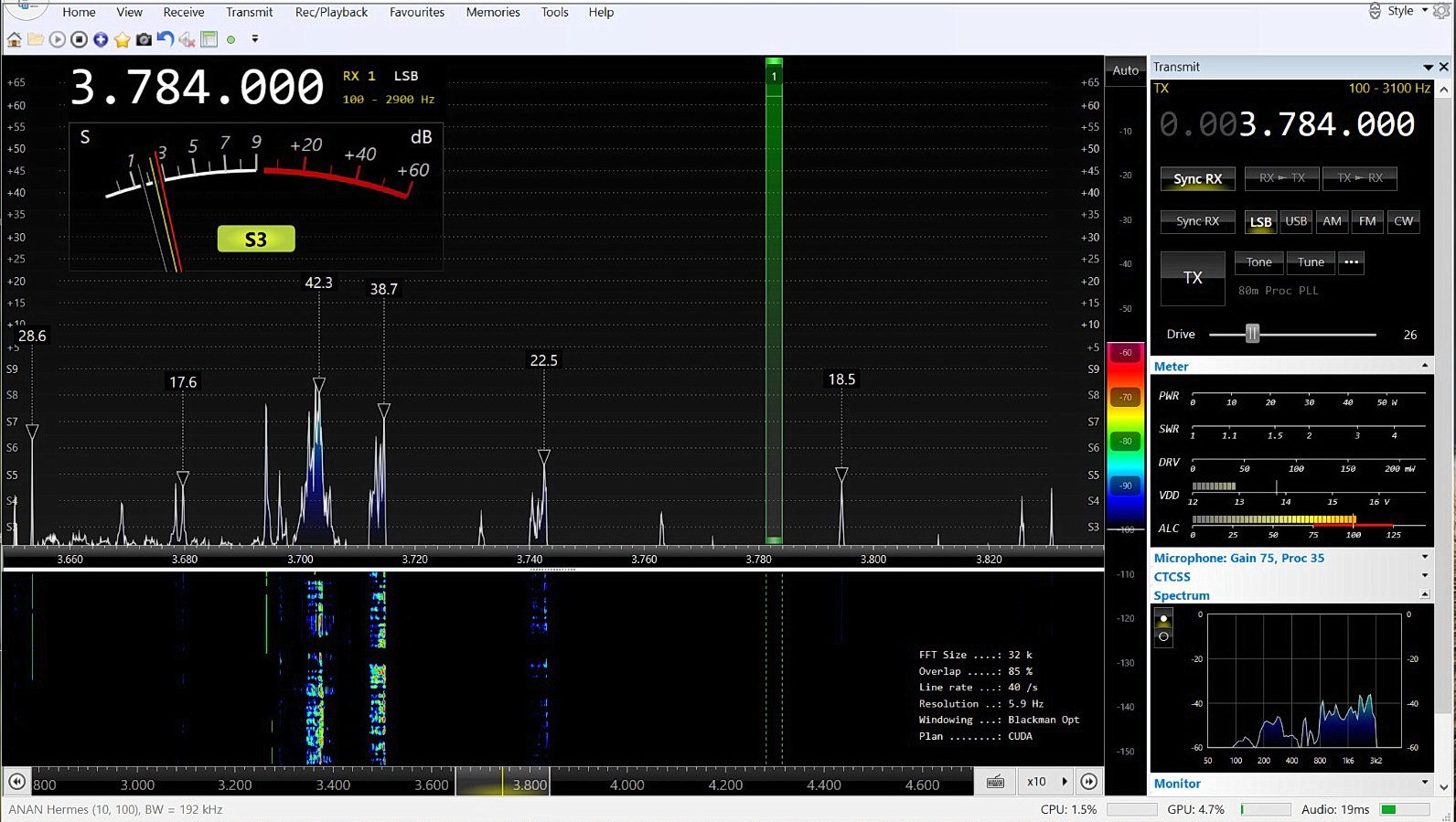The height and width of the screenshot is (822, 1456).
Task: Expand the Microphone Gain section
Action: click(x=1424, y=557)
